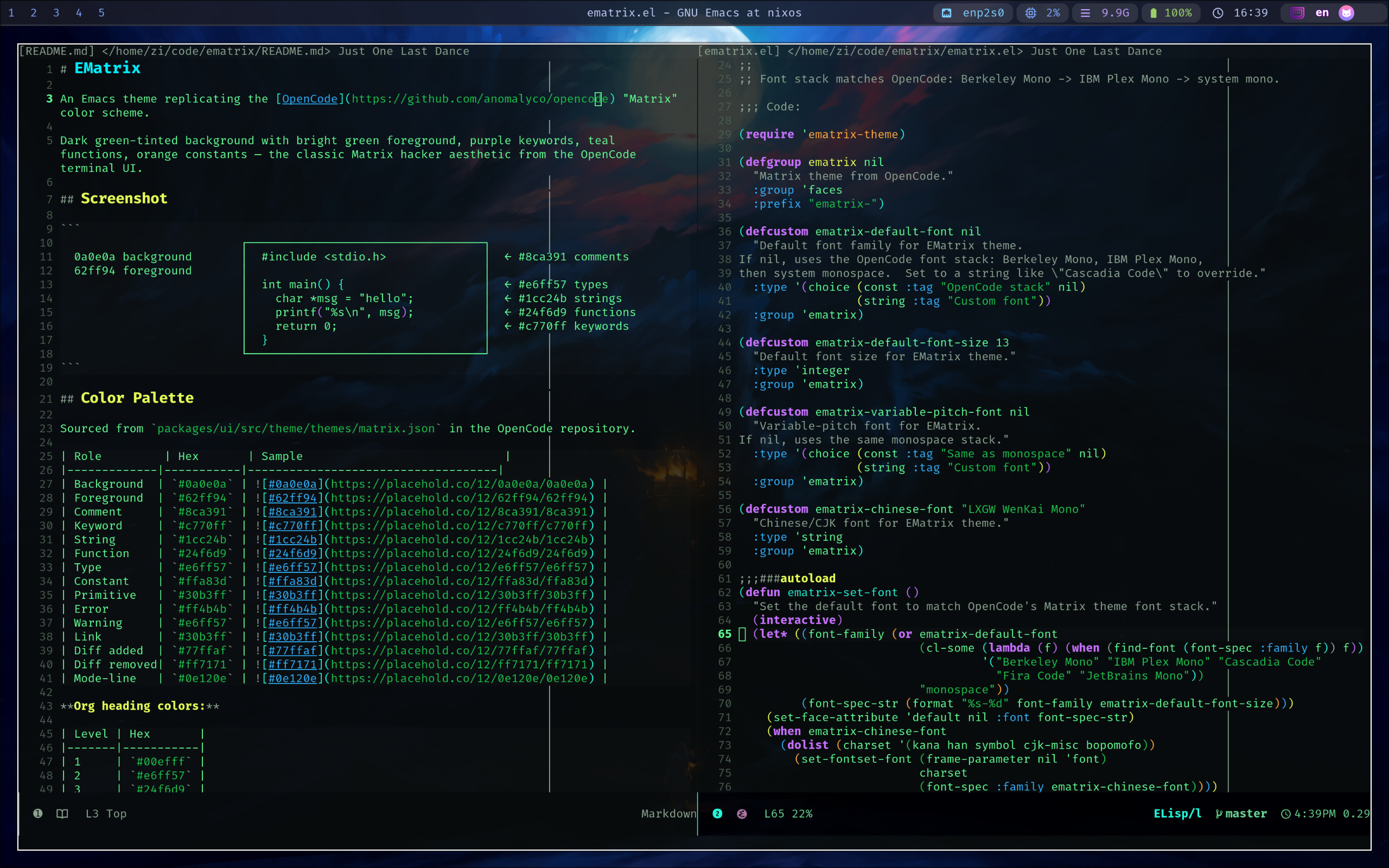This screenshot has width=1389, height=868.
Task: Click window number 1 indicator in README mode-line
Action: tap(38, 813)
